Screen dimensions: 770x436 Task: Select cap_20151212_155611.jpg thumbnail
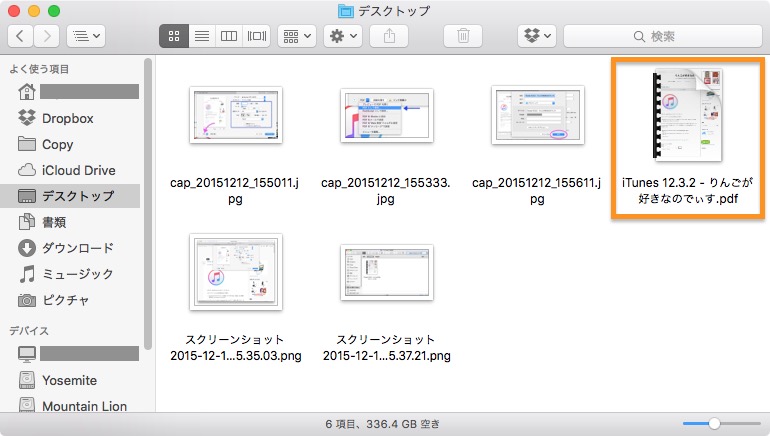click(x=538, y=115)
